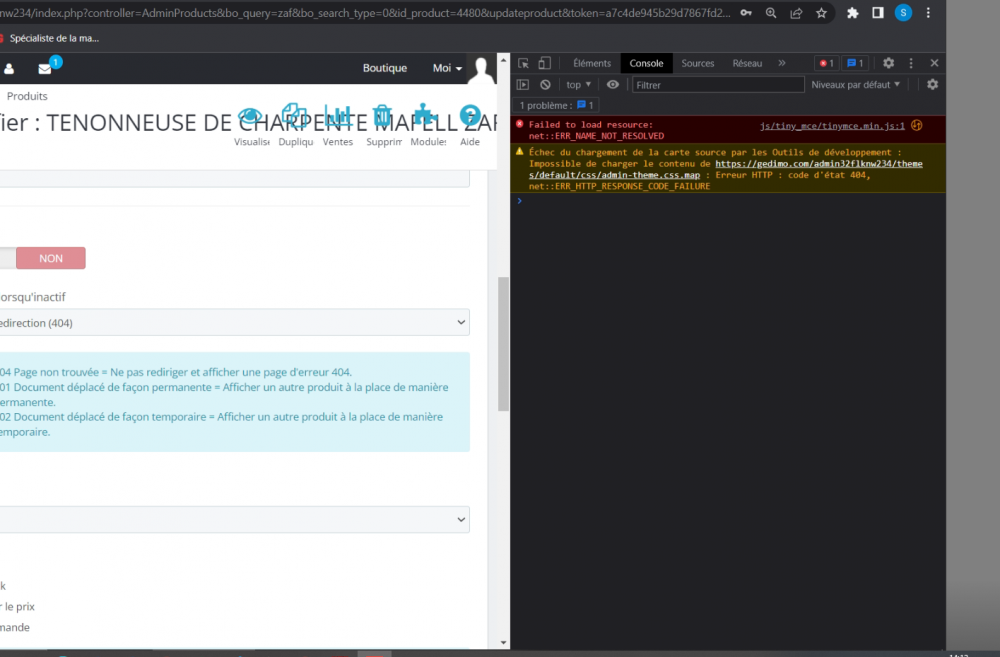
Task: Open the messages envelope notification icon
Action: click(45, 69)
